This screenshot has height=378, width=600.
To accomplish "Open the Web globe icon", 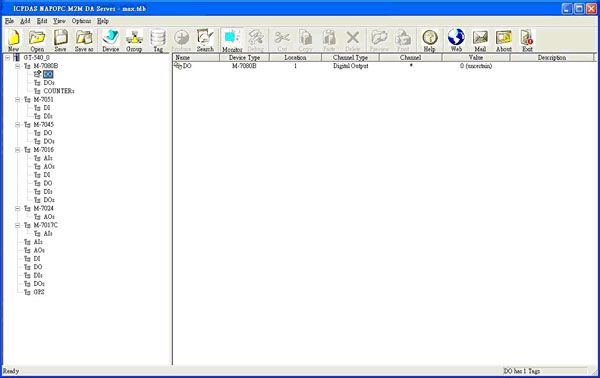I will (x=456, y=41).
